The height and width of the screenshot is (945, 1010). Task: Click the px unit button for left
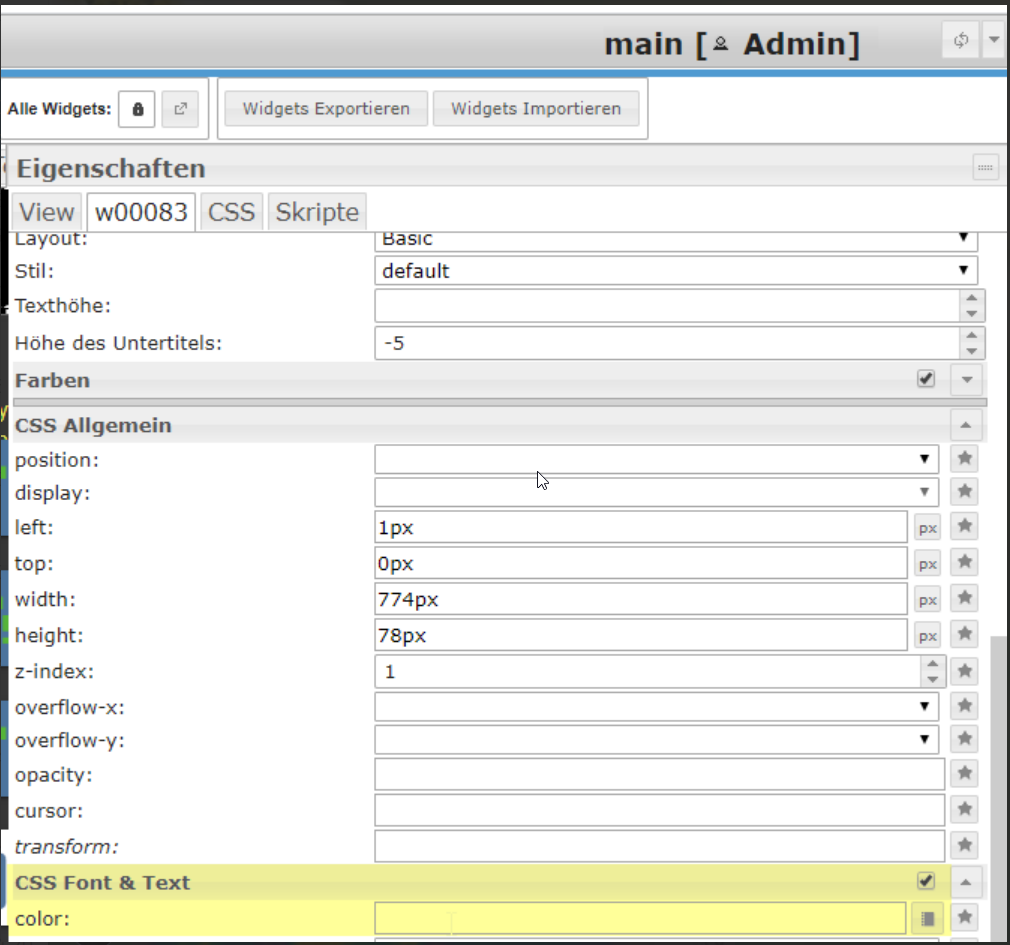click(x=928, y=528)
